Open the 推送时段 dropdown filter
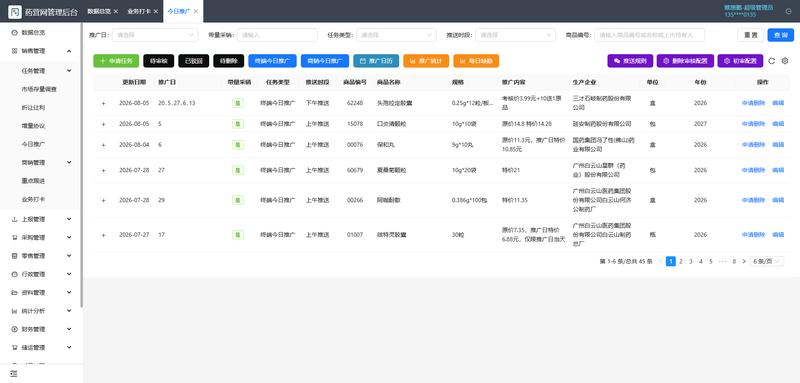The height and width of the screenshot is (383, 800). (515, 35)
